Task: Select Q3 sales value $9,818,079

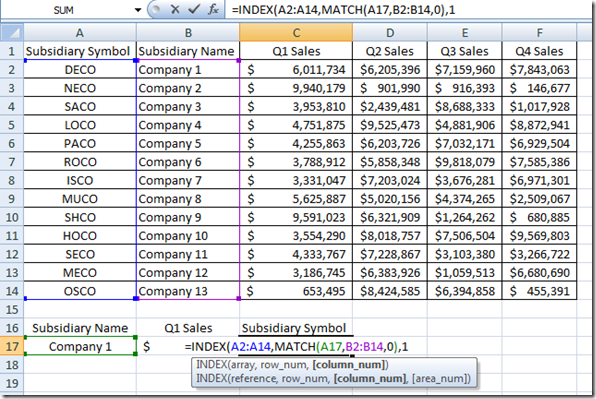Action: pyautogui.click(x=464, y=162)
